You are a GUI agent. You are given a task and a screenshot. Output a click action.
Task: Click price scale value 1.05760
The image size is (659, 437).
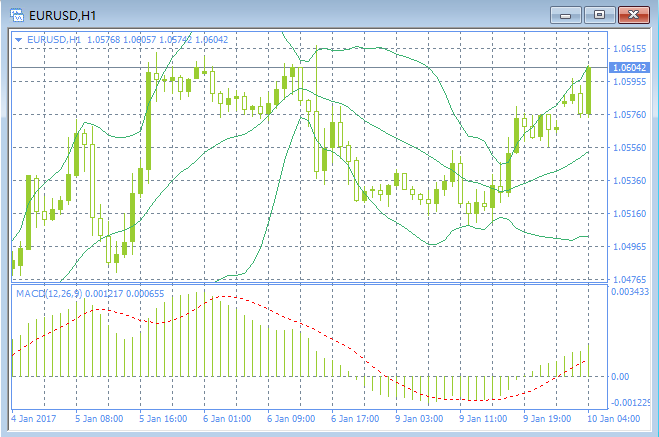[629, 115]
